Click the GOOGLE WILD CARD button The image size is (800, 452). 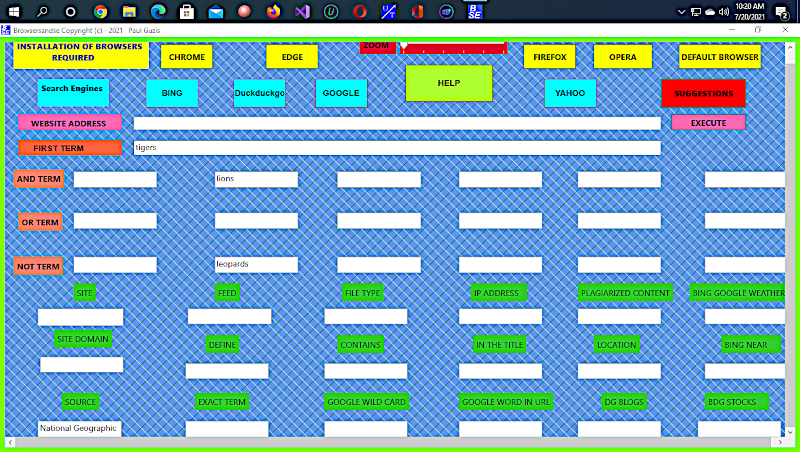coord(366,402)
